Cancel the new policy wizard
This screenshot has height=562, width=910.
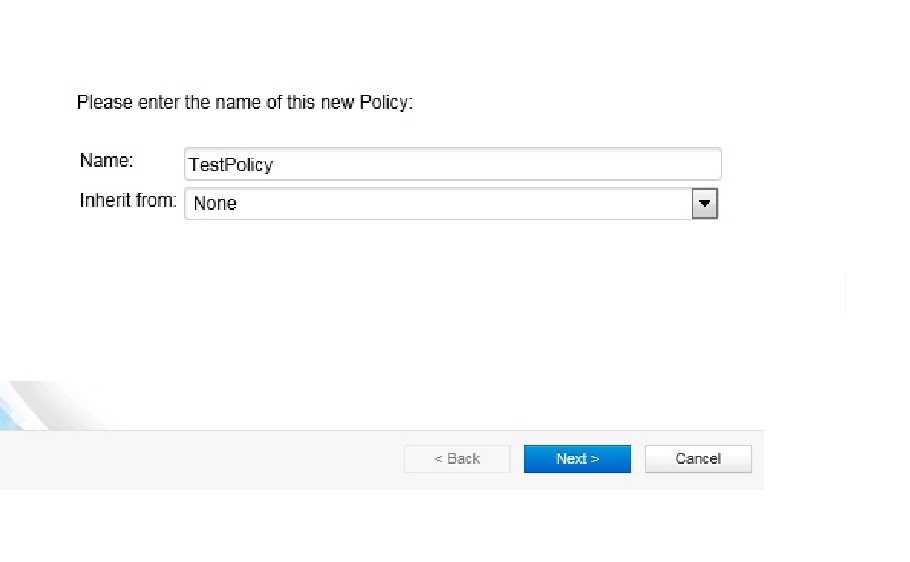(697, 459)
